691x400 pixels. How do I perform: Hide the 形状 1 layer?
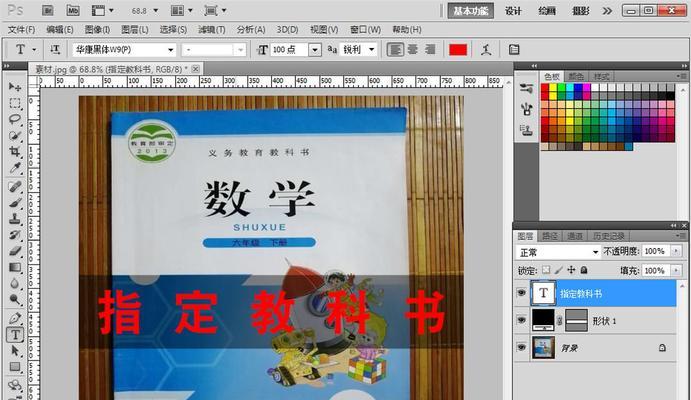(521, 320)
